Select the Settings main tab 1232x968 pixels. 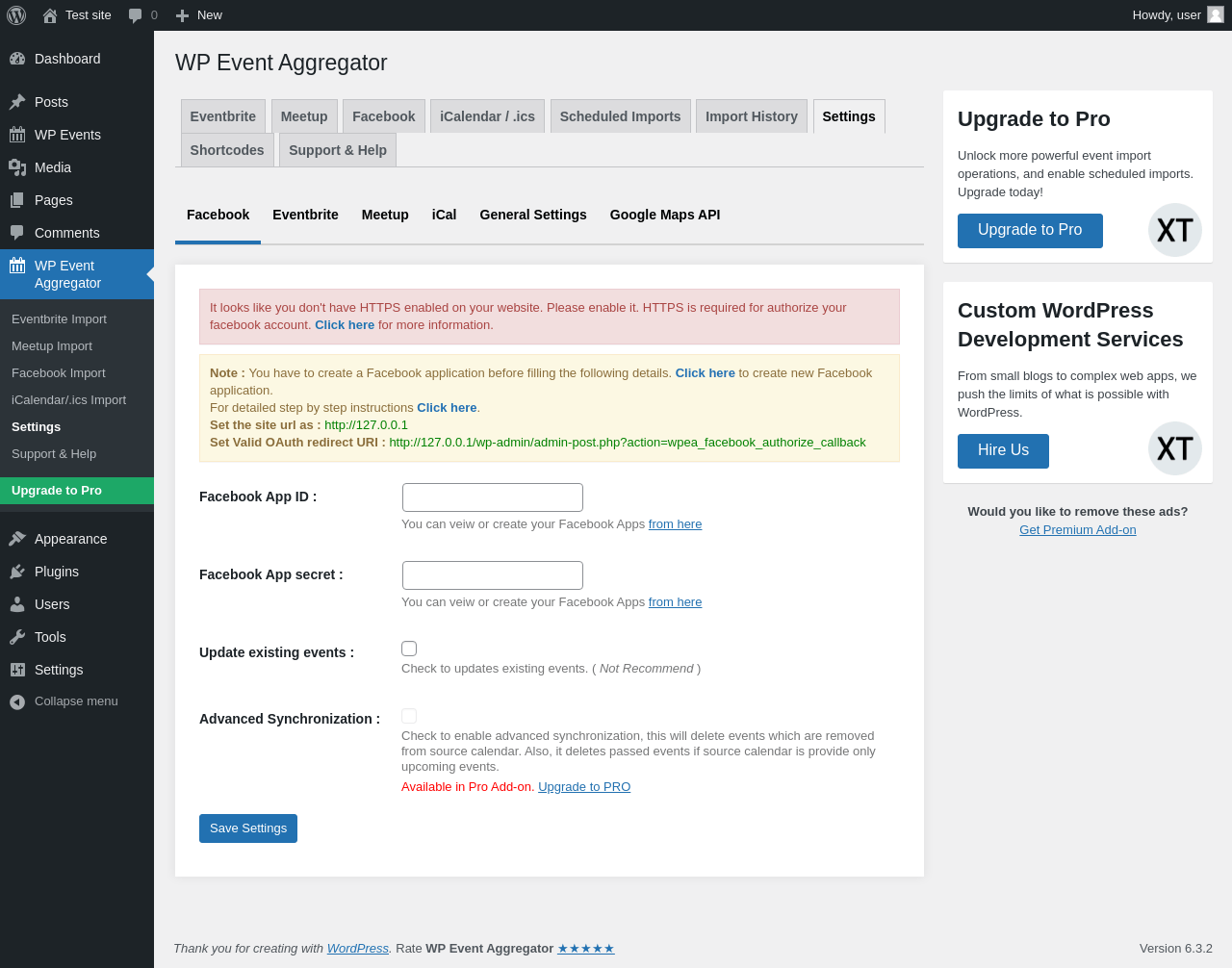(x=849, y=116)
